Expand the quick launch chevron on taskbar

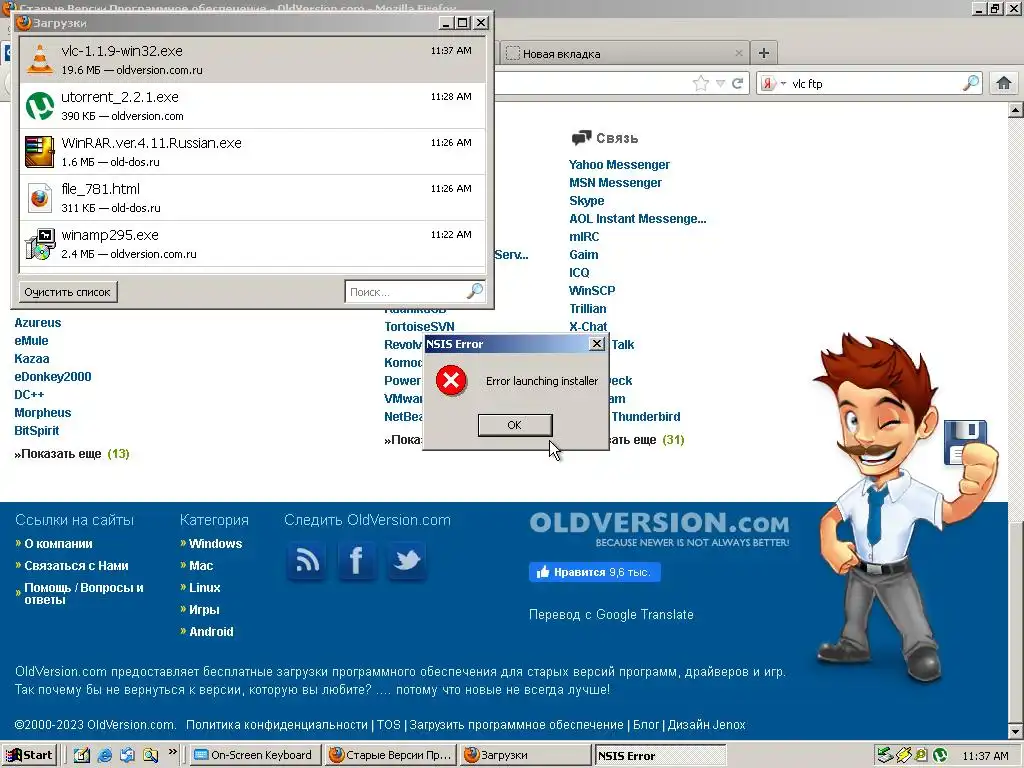coord(173,752)
